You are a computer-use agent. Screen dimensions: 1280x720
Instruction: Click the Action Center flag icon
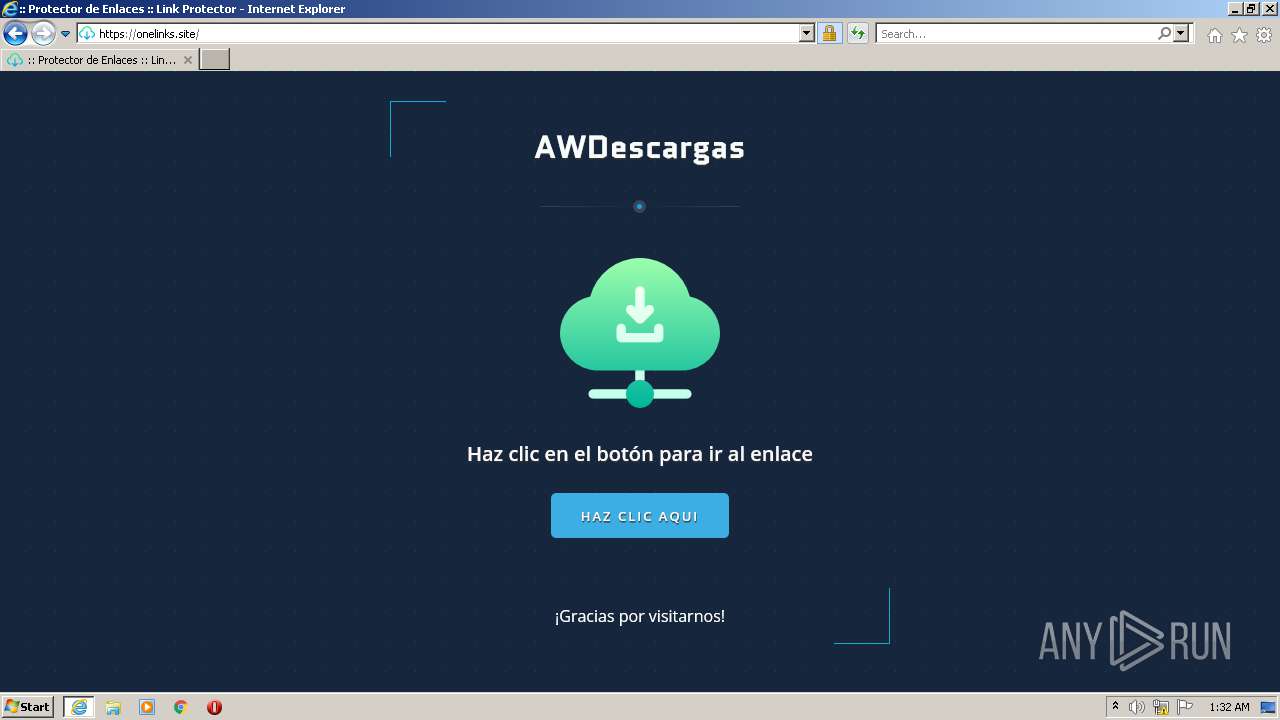[1185, 707]
